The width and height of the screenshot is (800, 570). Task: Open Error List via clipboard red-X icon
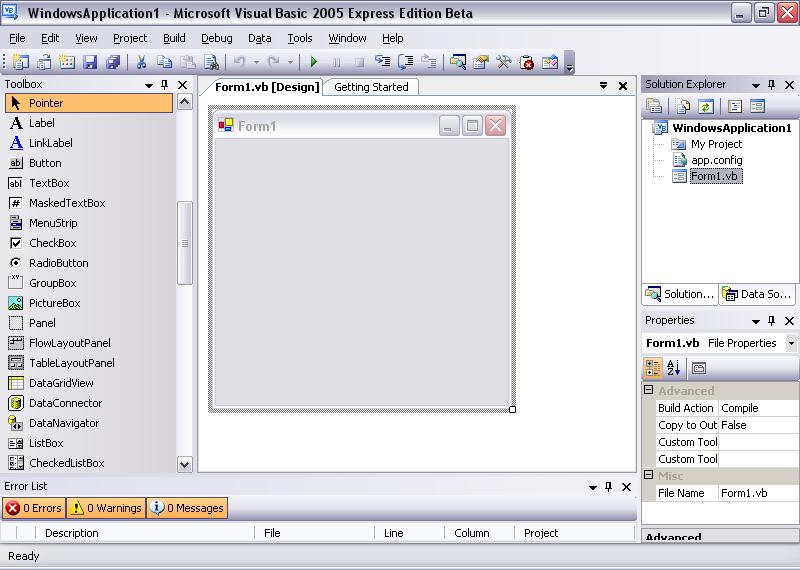click(x=527, y=62)
